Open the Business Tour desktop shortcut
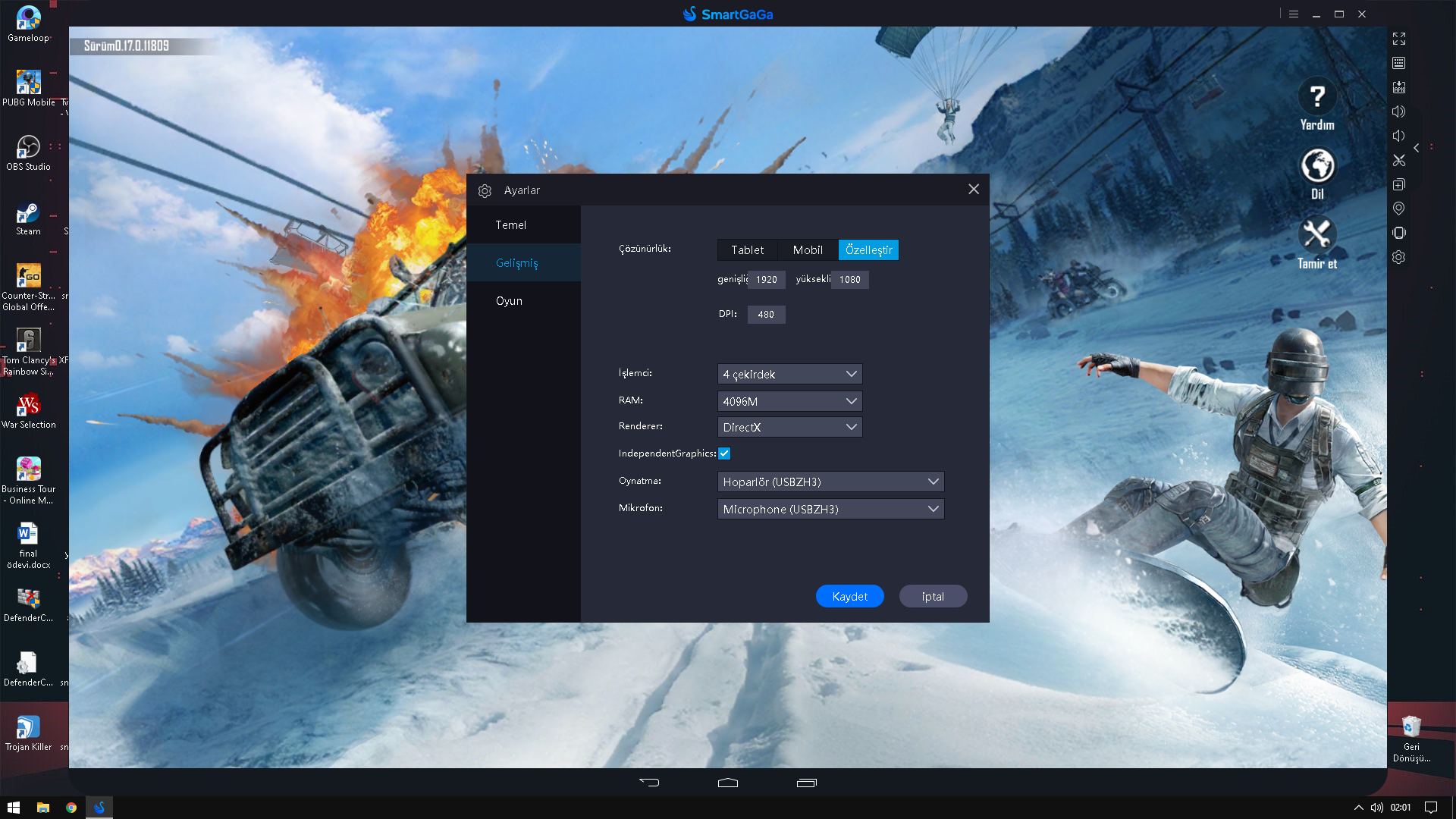Screen dimensions: 1456x819 [29, 480]
